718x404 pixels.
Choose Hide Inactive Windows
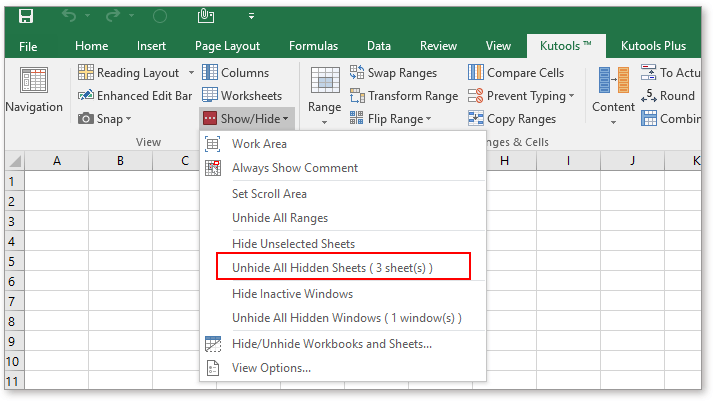pos(343,294)
